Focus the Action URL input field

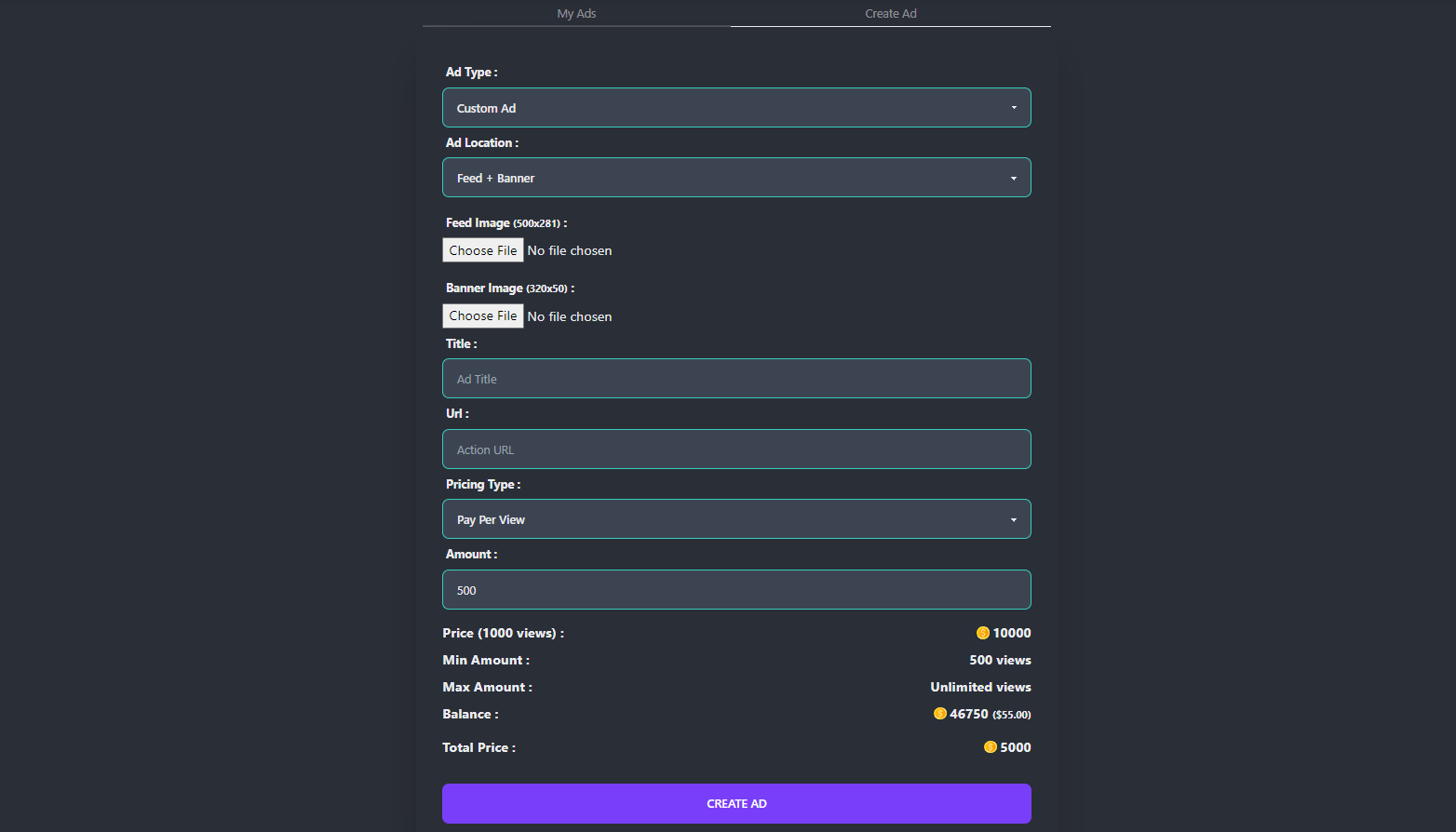click(x=735, y=450)
